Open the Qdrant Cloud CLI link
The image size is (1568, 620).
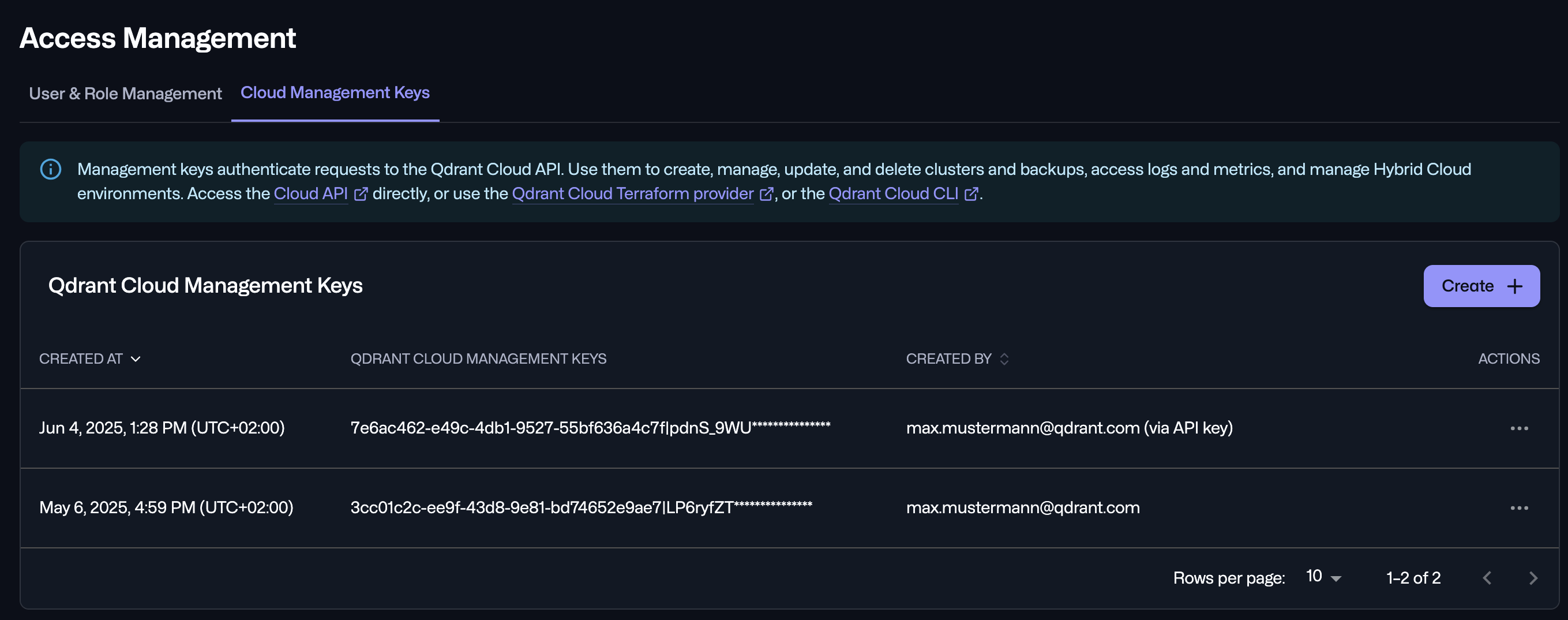894,193
